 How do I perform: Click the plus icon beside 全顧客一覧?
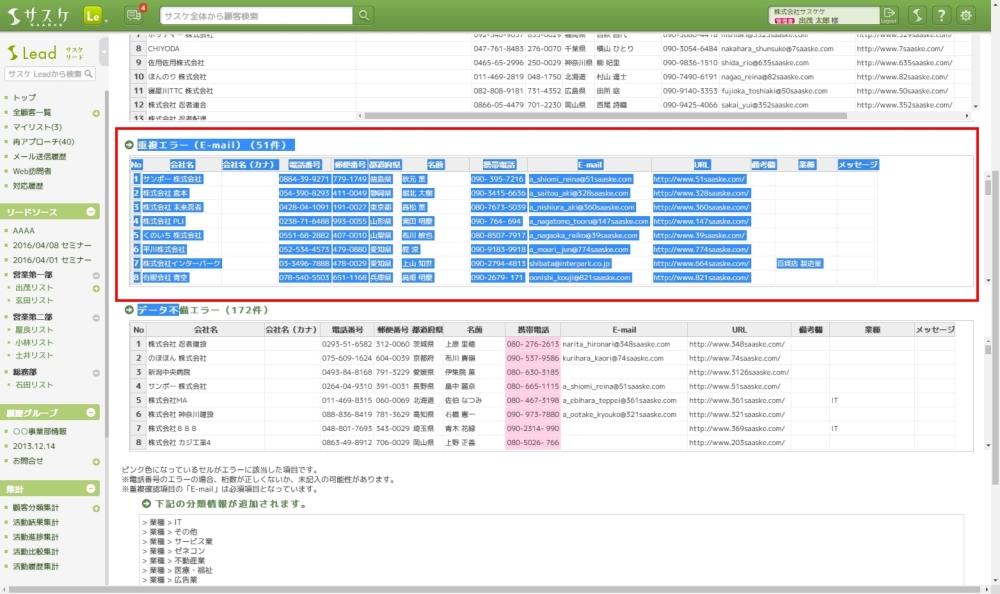(x=96, y=113)
